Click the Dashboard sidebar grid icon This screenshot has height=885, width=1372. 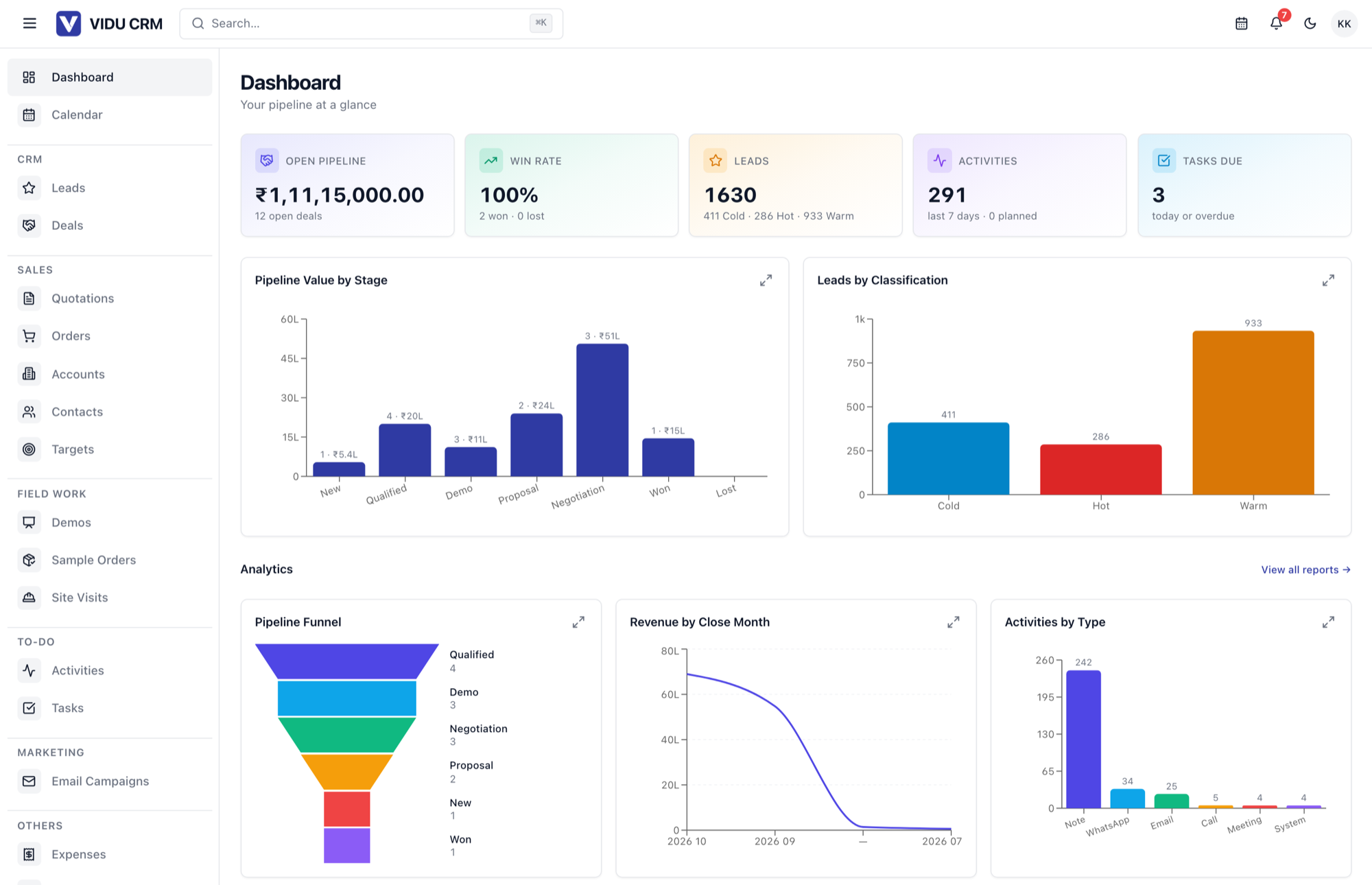(29, 77)
